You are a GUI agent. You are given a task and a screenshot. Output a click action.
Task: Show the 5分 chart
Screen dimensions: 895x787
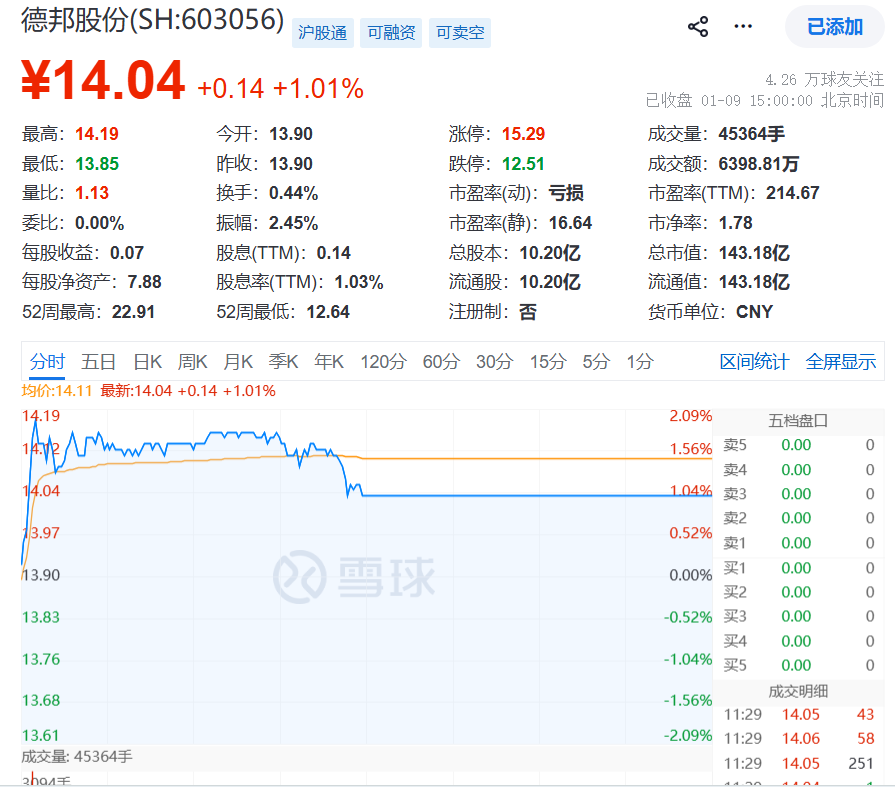pos(596,362)
